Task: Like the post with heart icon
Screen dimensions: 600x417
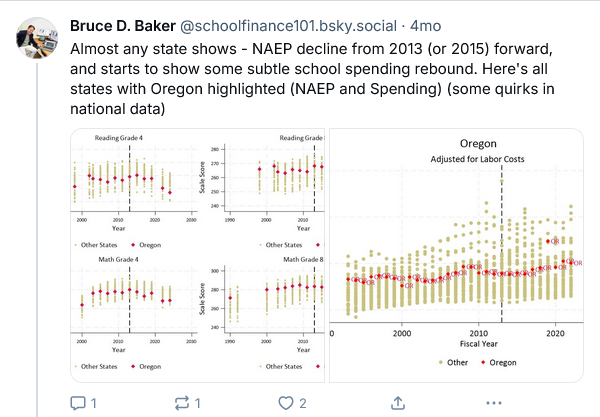Action: click(287, 402)
